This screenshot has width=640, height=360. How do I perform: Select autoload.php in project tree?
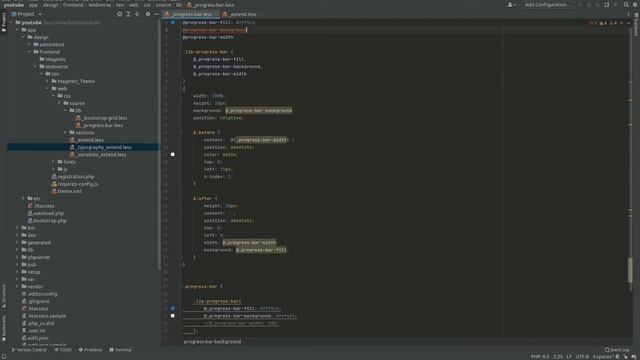pos(46,213)
